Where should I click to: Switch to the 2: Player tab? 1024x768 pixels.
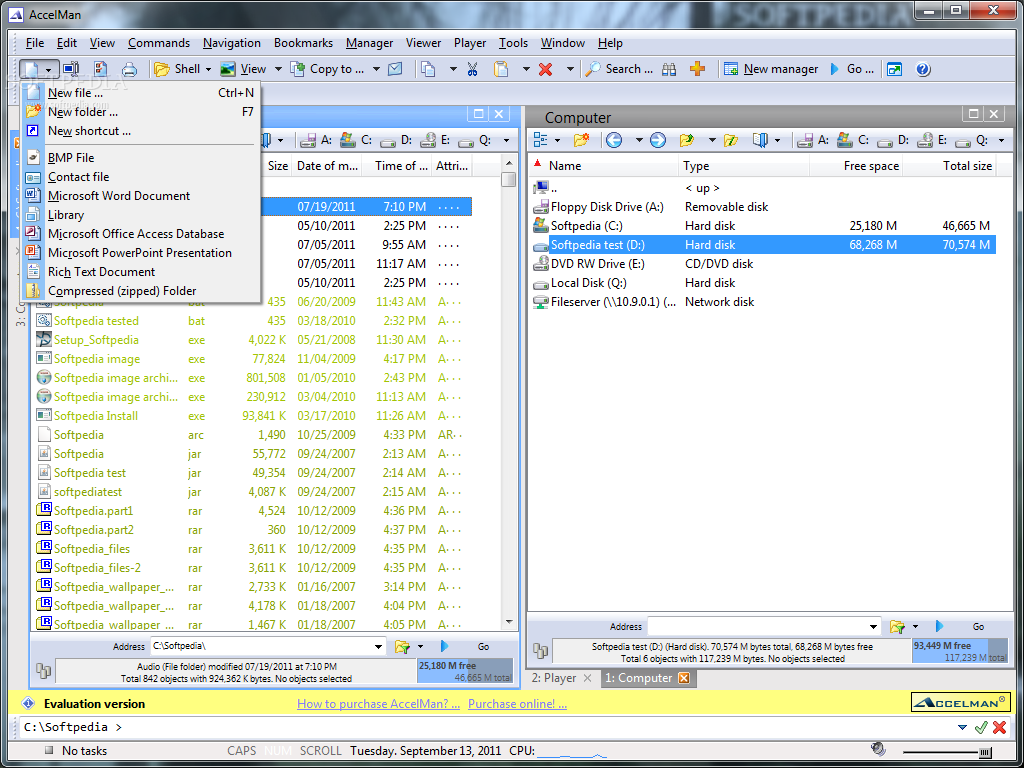[x=554, y=678]
